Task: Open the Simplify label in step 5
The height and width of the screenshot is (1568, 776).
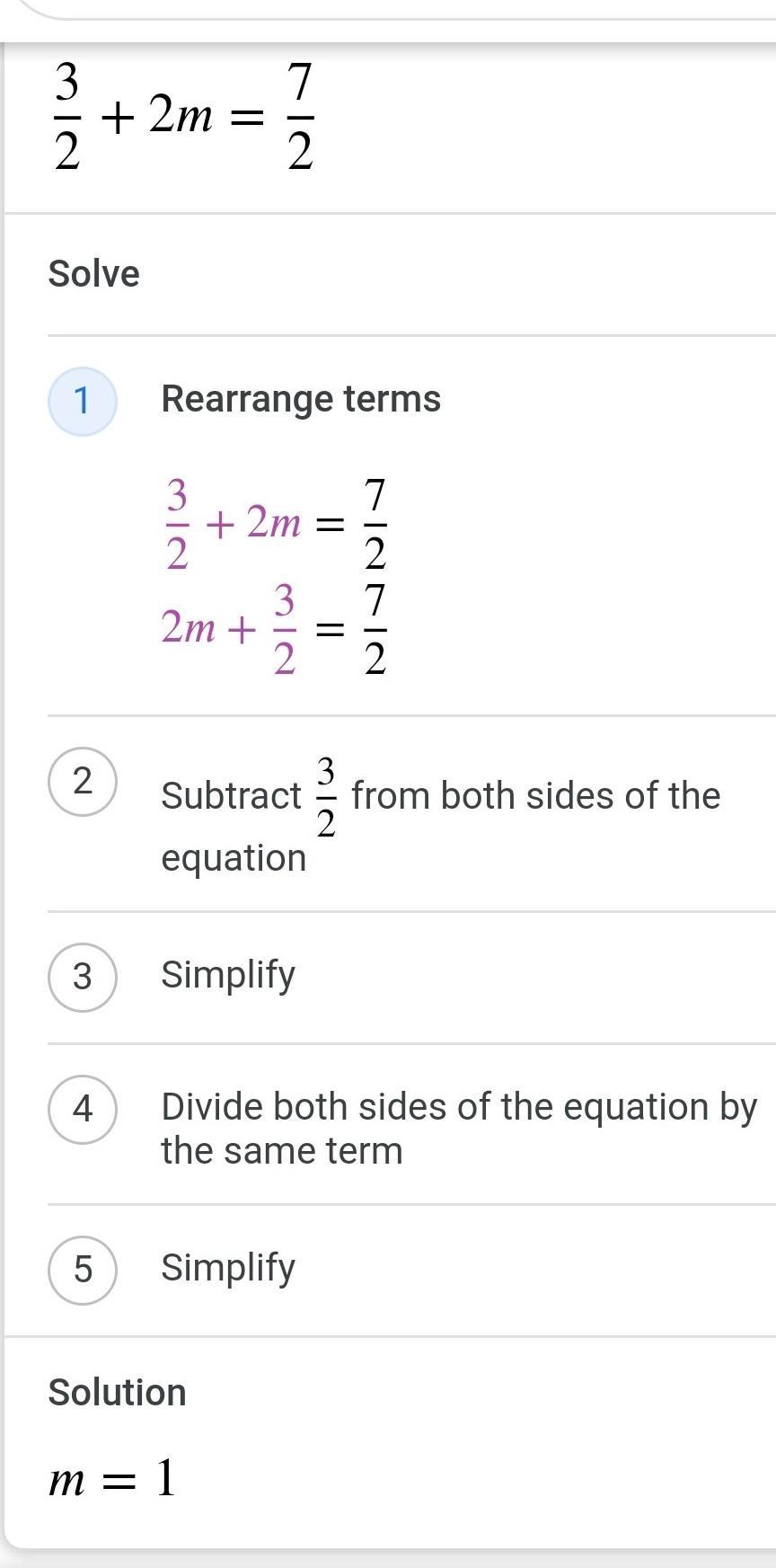Action: pyautogui.click(x=228, y=1268)
